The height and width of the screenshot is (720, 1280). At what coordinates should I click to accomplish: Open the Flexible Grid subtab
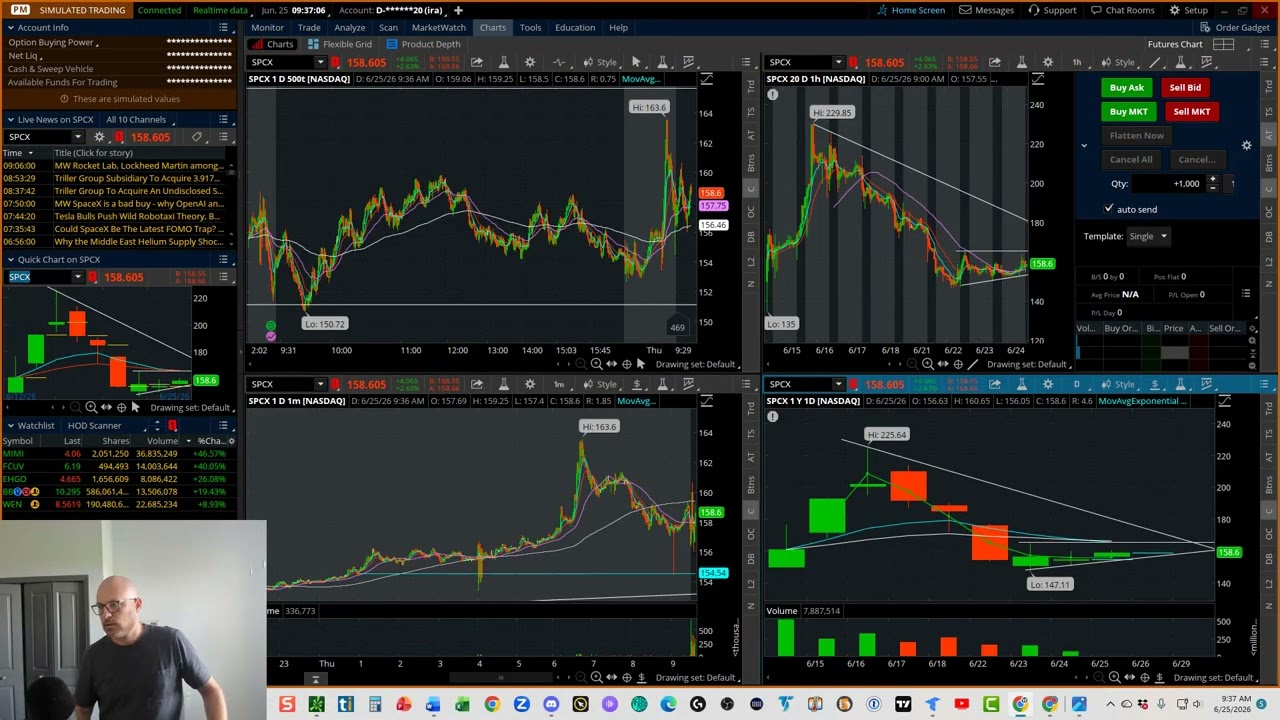[340, 44]
